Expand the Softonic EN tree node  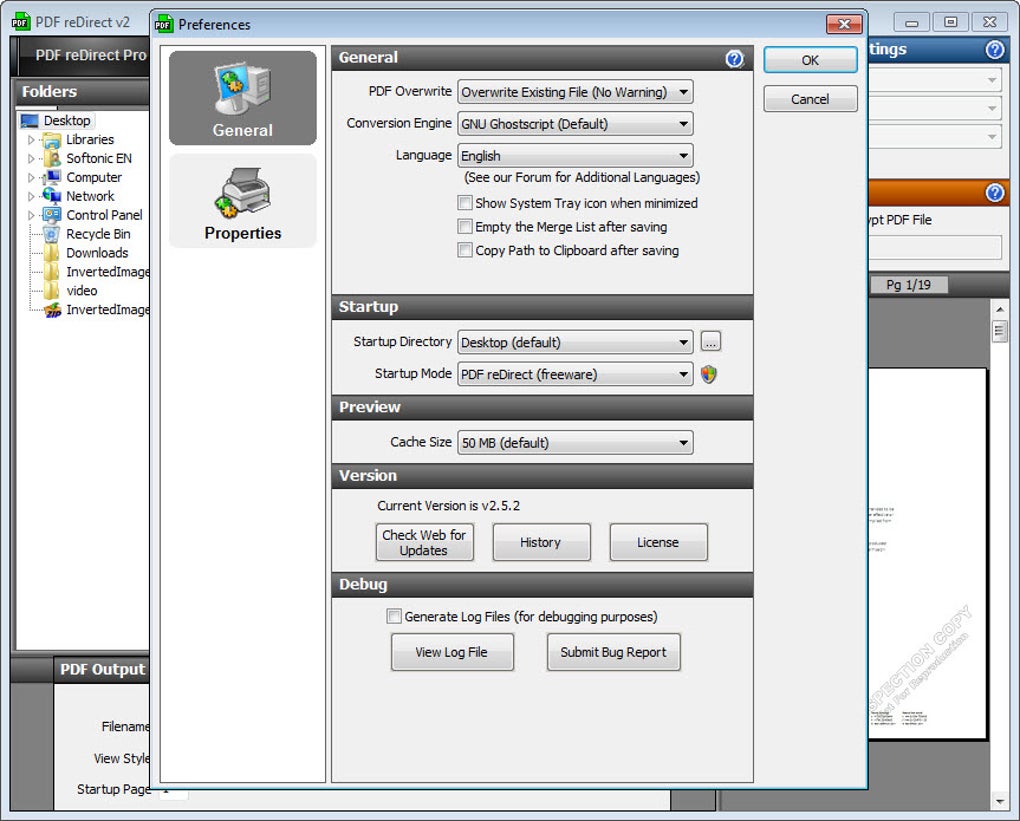pos(31,159)
